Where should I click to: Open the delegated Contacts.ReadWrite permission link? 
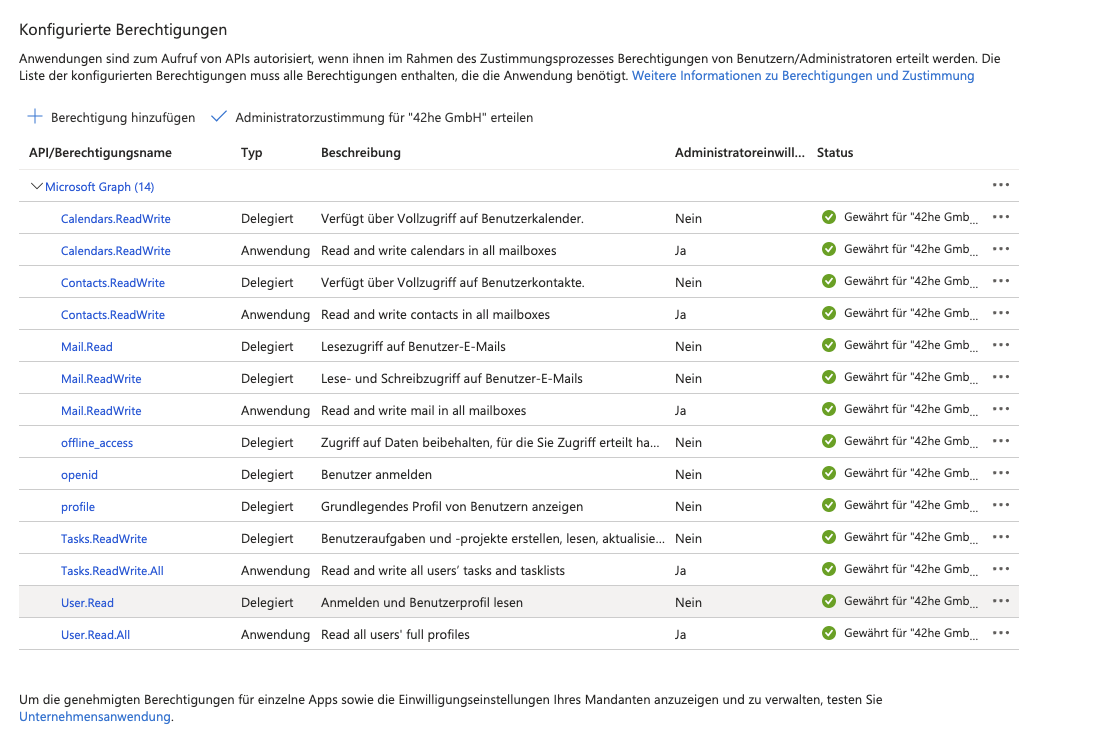point(113,283)
